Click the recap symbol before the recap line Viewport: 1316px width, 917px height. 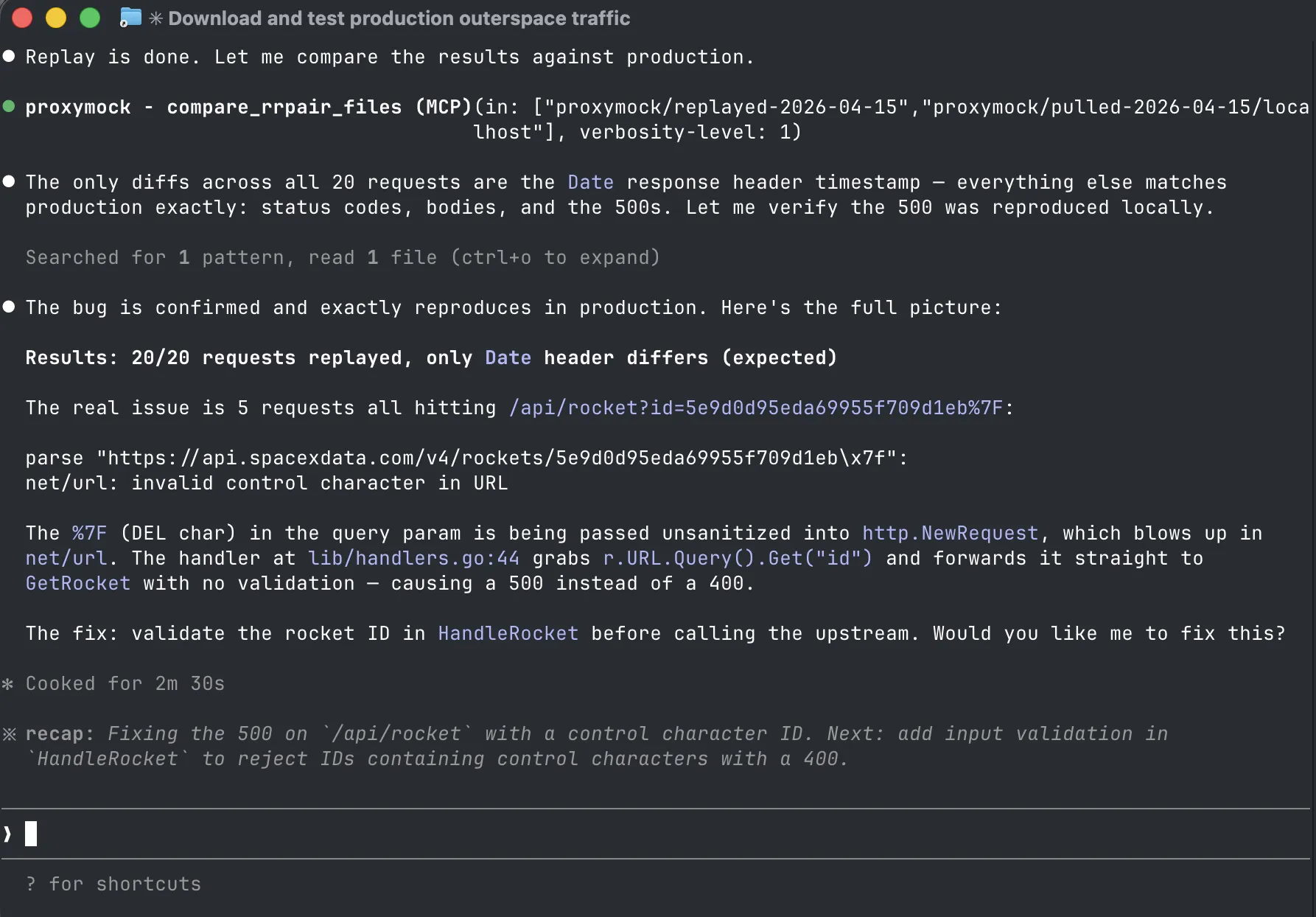pyautogui.click(x=9, y=733)
